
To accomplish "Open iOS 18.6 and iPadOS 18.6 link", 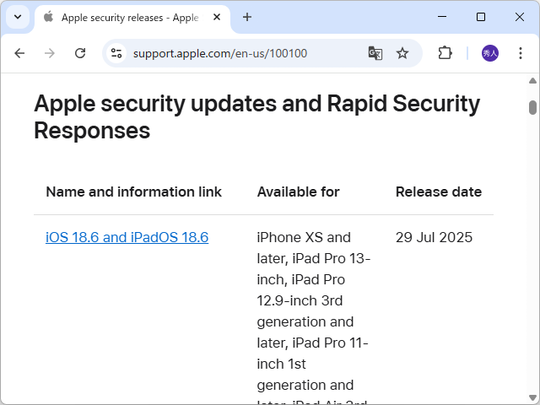I will tap(127, 237).
